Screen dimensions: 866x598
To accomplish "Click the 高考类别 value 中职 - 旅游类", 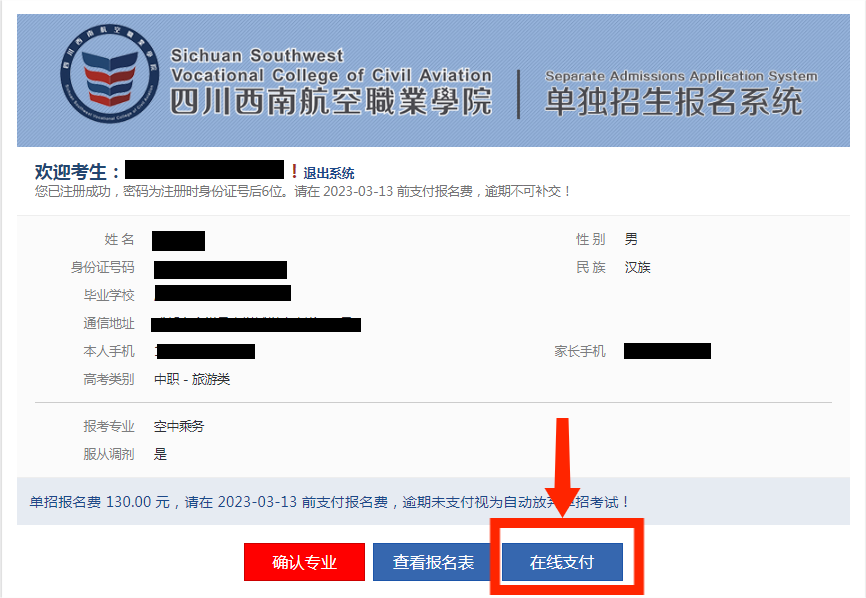I will [x=192, y=379].
